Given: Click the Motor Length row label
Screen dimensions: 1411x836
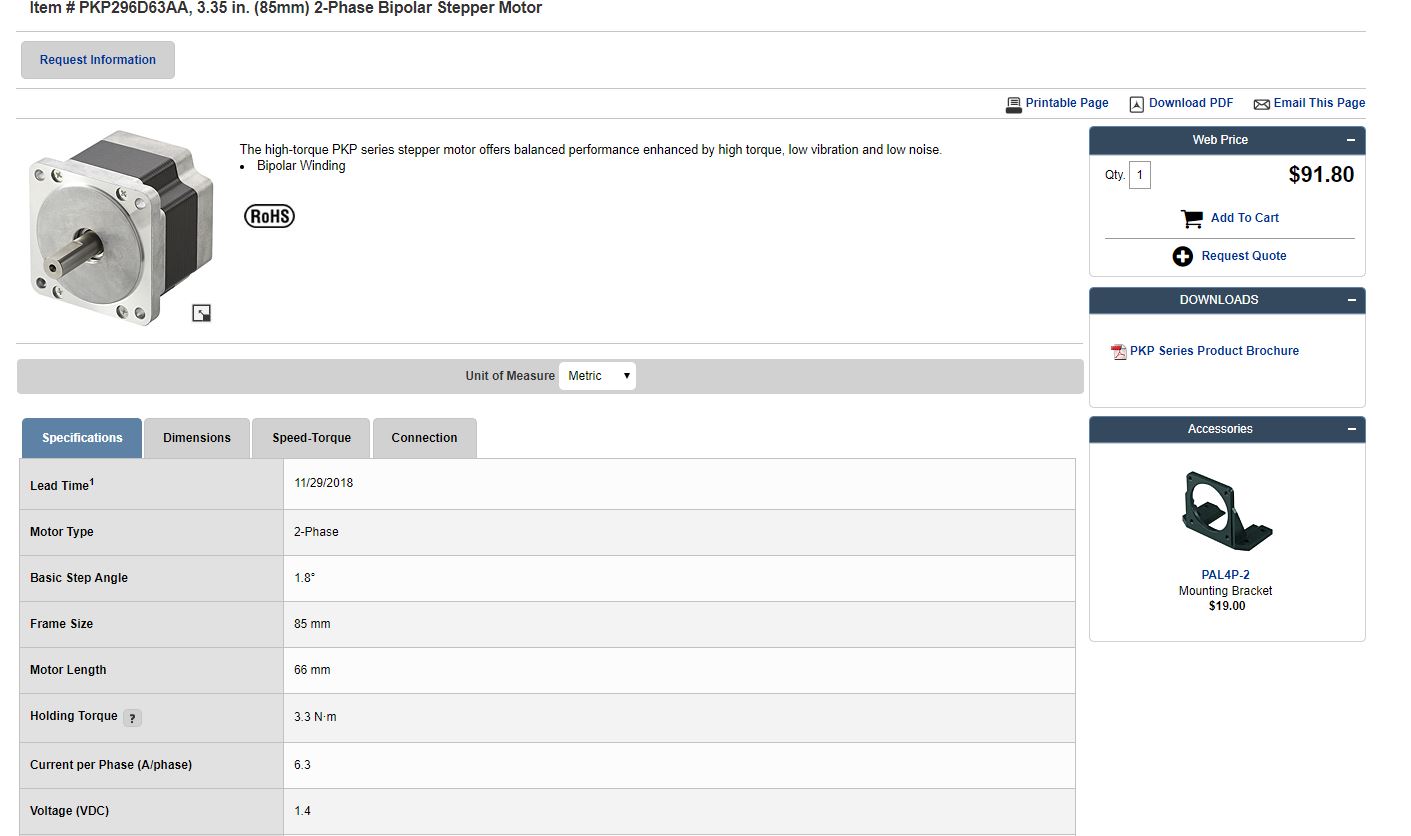Looking at the screenshot, I should [68, 670].
